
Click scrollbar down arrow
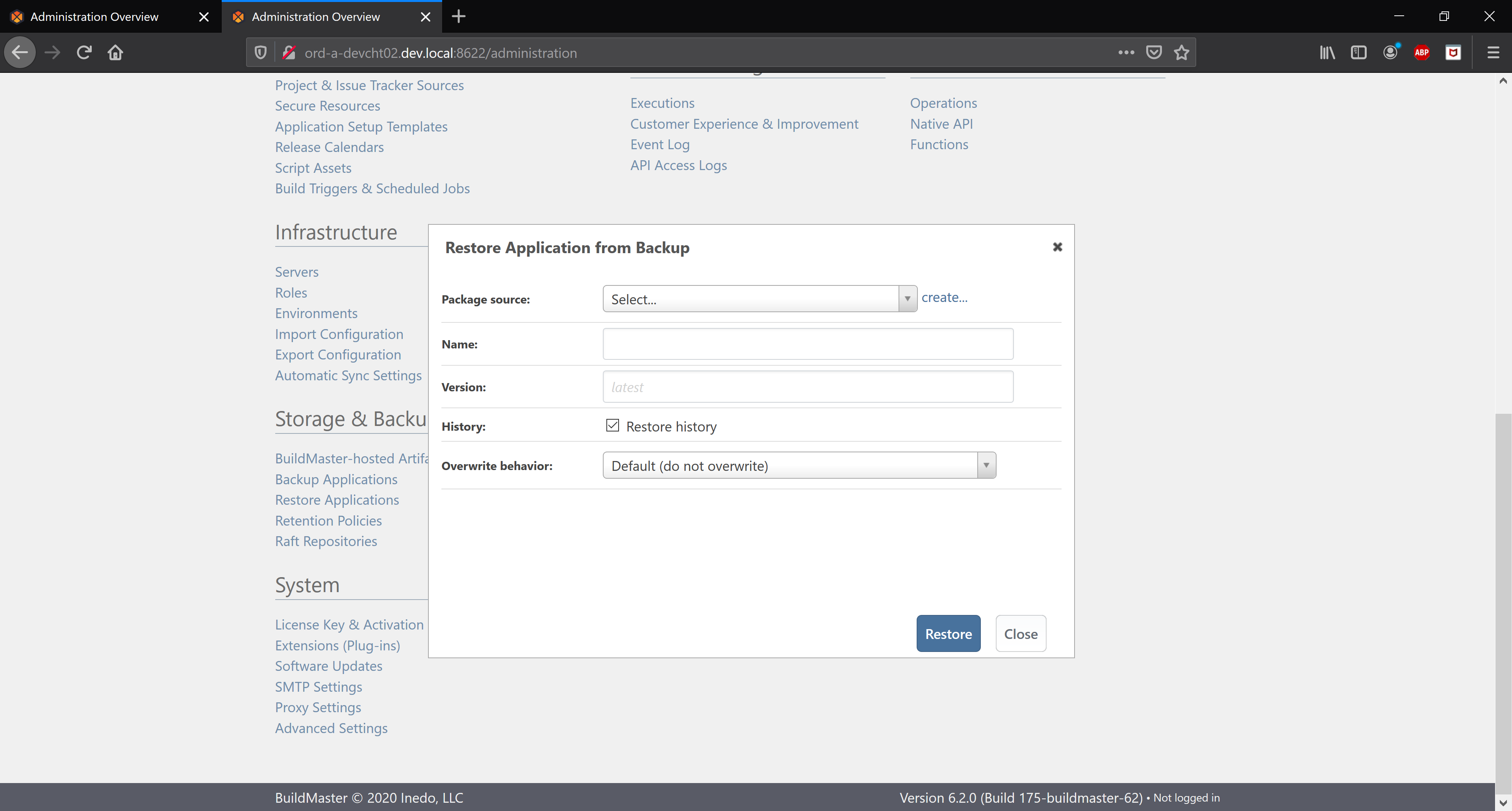click(x=1503, y=803)
